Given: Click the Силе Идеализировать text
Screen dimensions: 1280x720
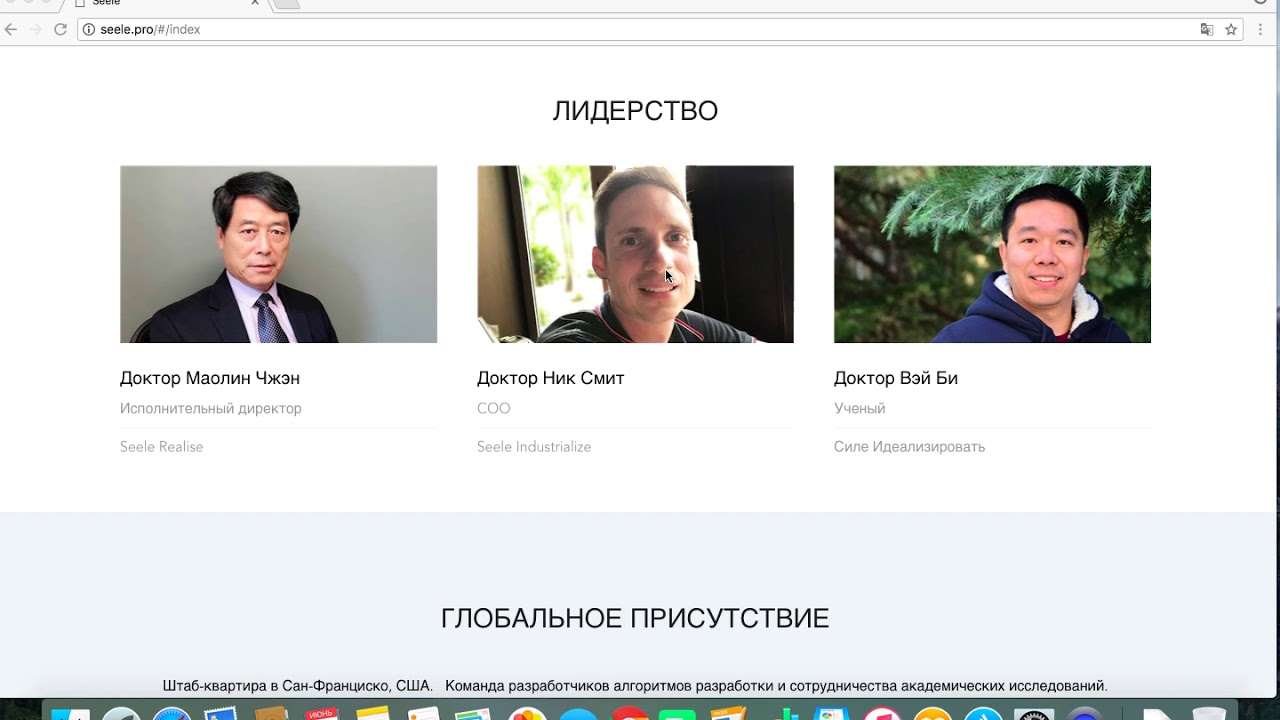Looking at the screenshot, I should (910, 447).
